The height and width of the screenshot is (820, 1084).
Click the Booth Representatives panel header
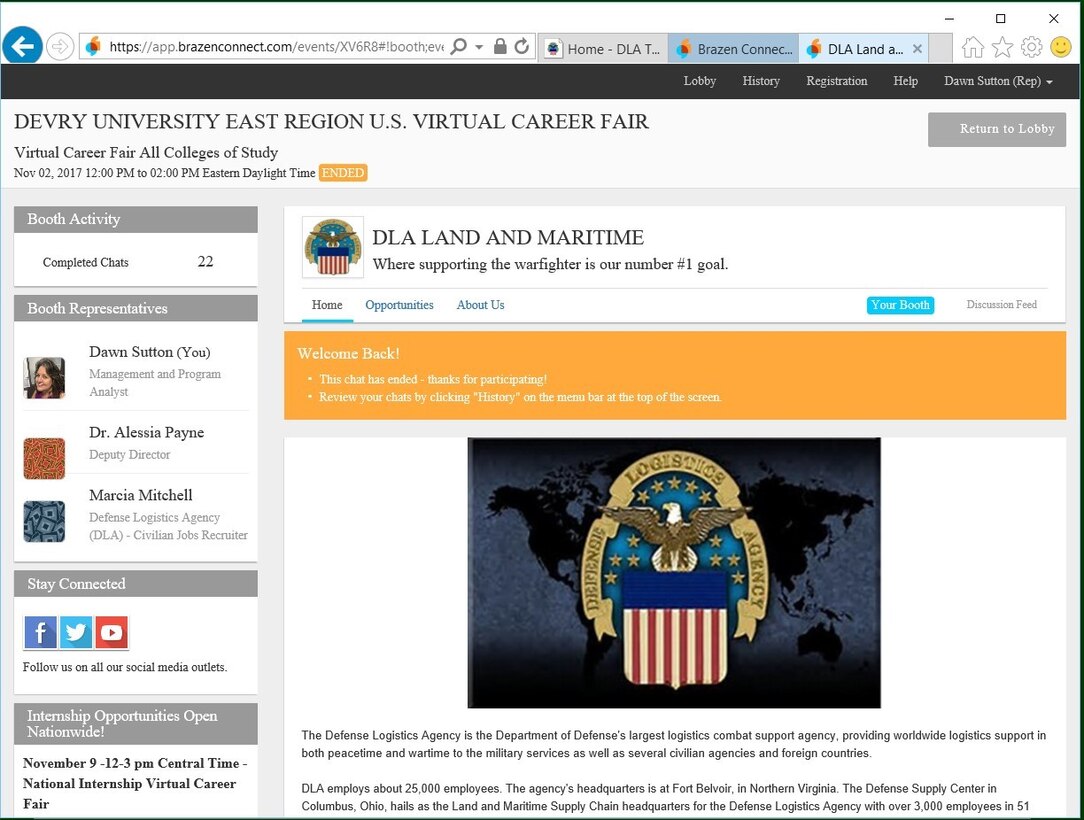pos(136,308)
